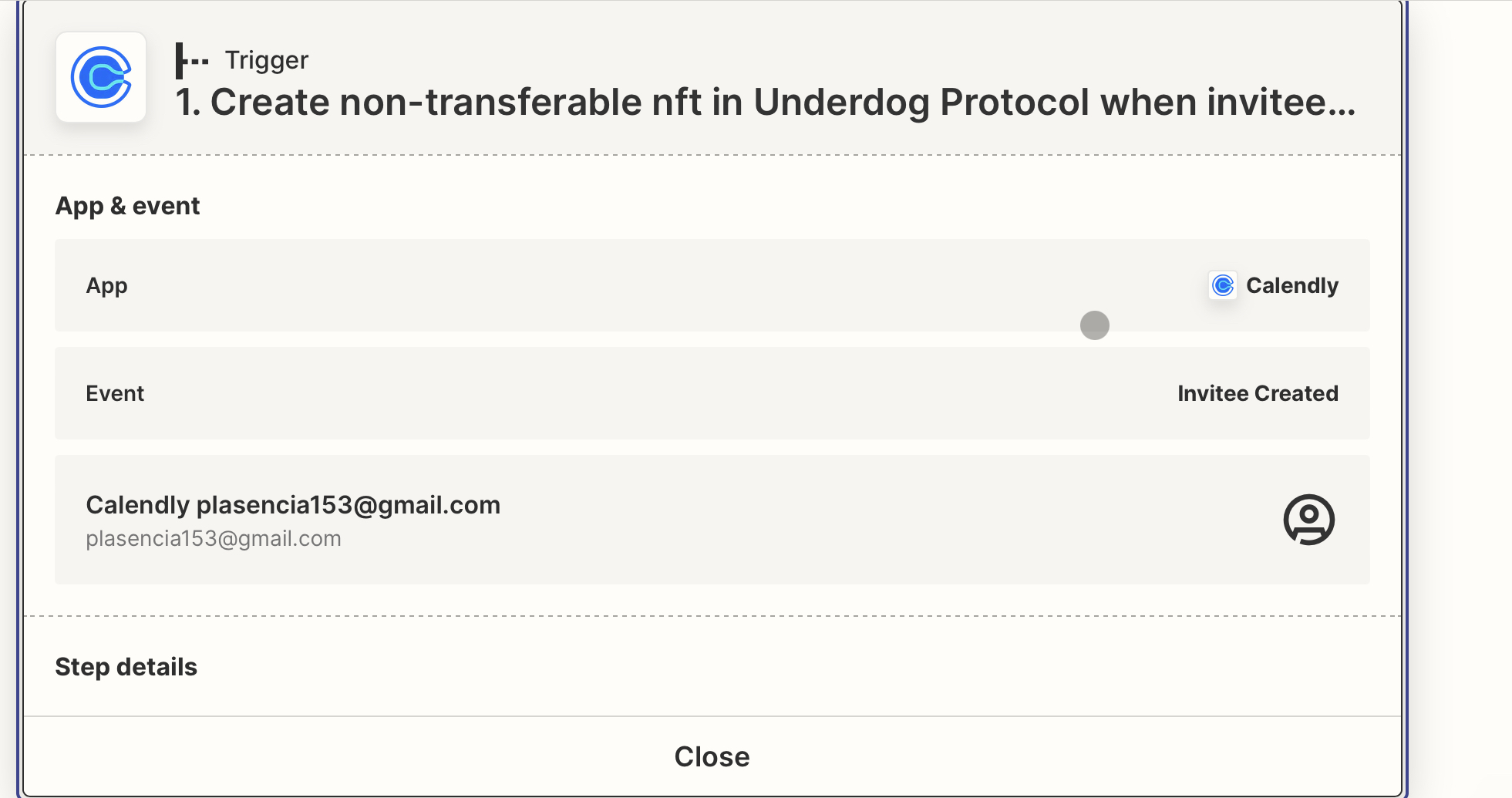This screenshot has width=1512, height=798.
Task: Click the trigger step icon beside Trigger
Action: pos(192,60)
